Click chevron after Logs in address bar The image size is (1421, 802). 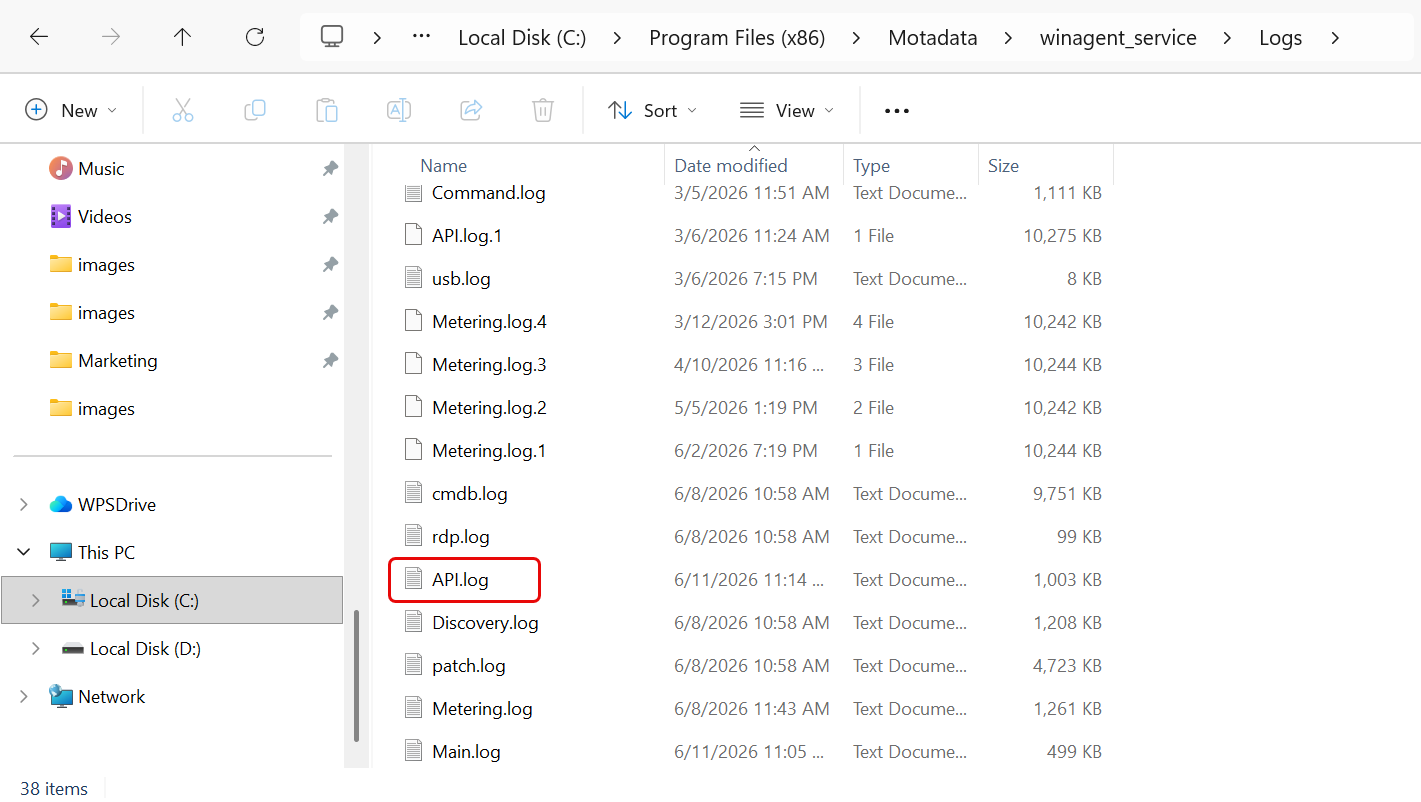(x=1335, y=38)
